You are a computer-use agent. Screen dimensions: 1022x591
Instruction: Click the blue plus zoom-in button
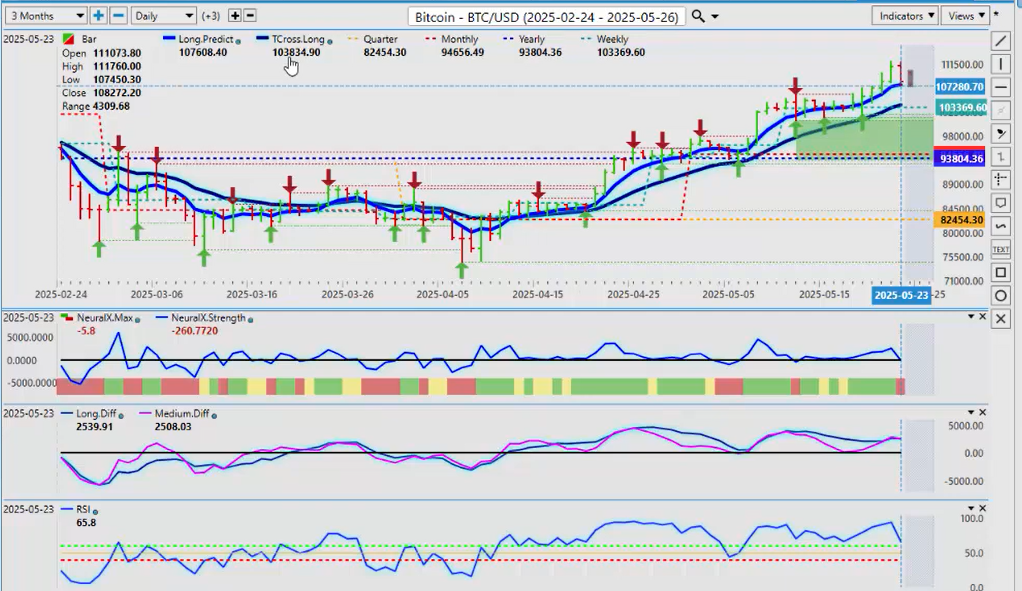[98, 16]
